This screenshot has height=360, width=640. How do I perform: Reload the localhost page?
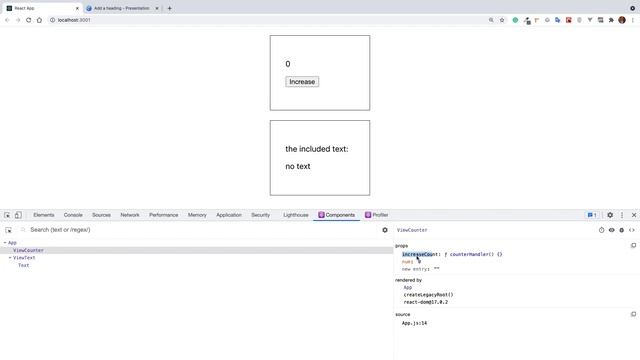(29, 20)
